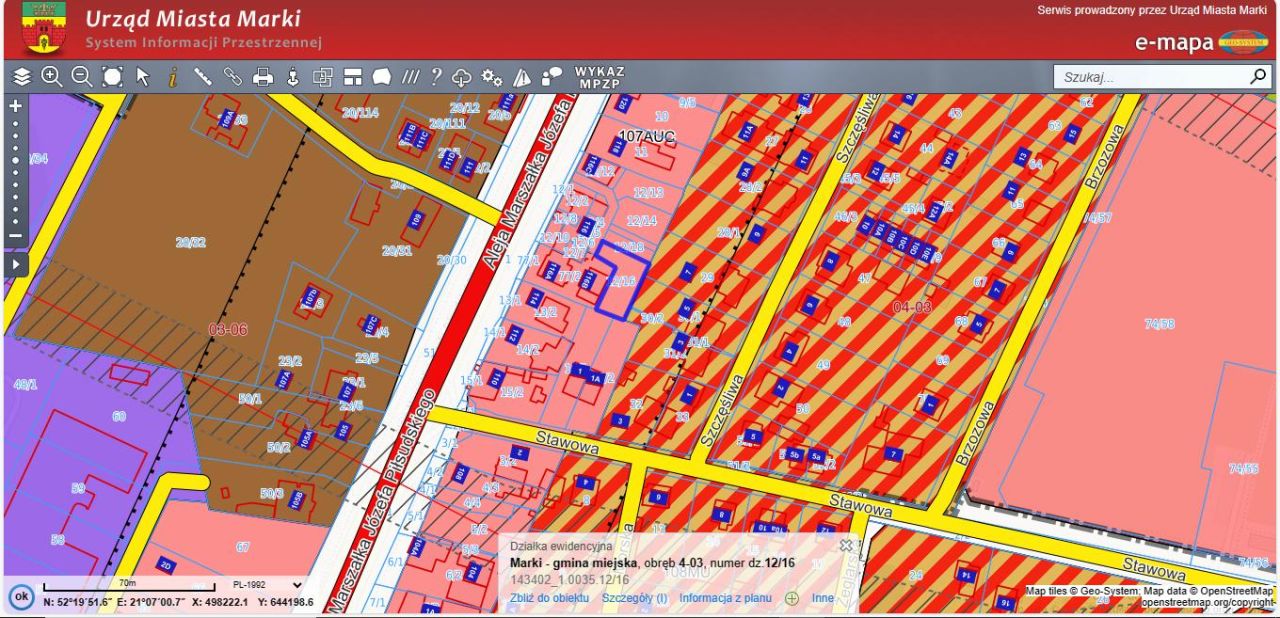Open the Informacja z planu link

point(725,599)
